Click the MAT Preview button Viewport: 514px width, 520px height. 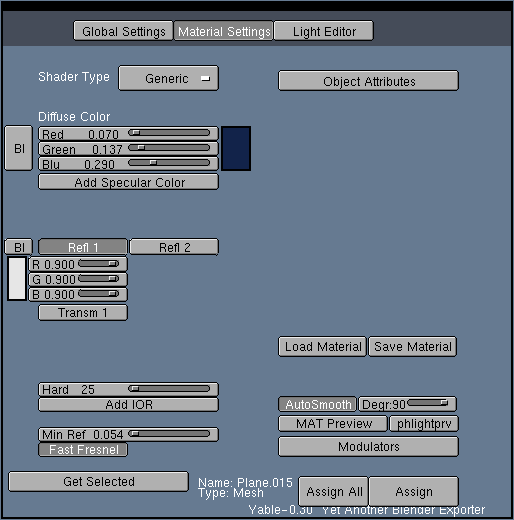coord(333,423)
